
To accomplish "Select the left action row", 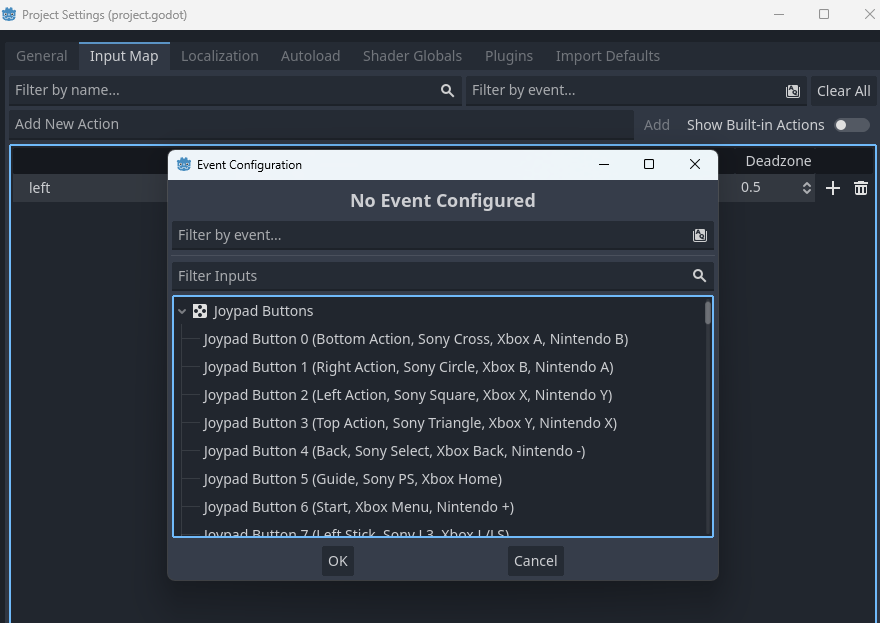I will tap(90, 188).
